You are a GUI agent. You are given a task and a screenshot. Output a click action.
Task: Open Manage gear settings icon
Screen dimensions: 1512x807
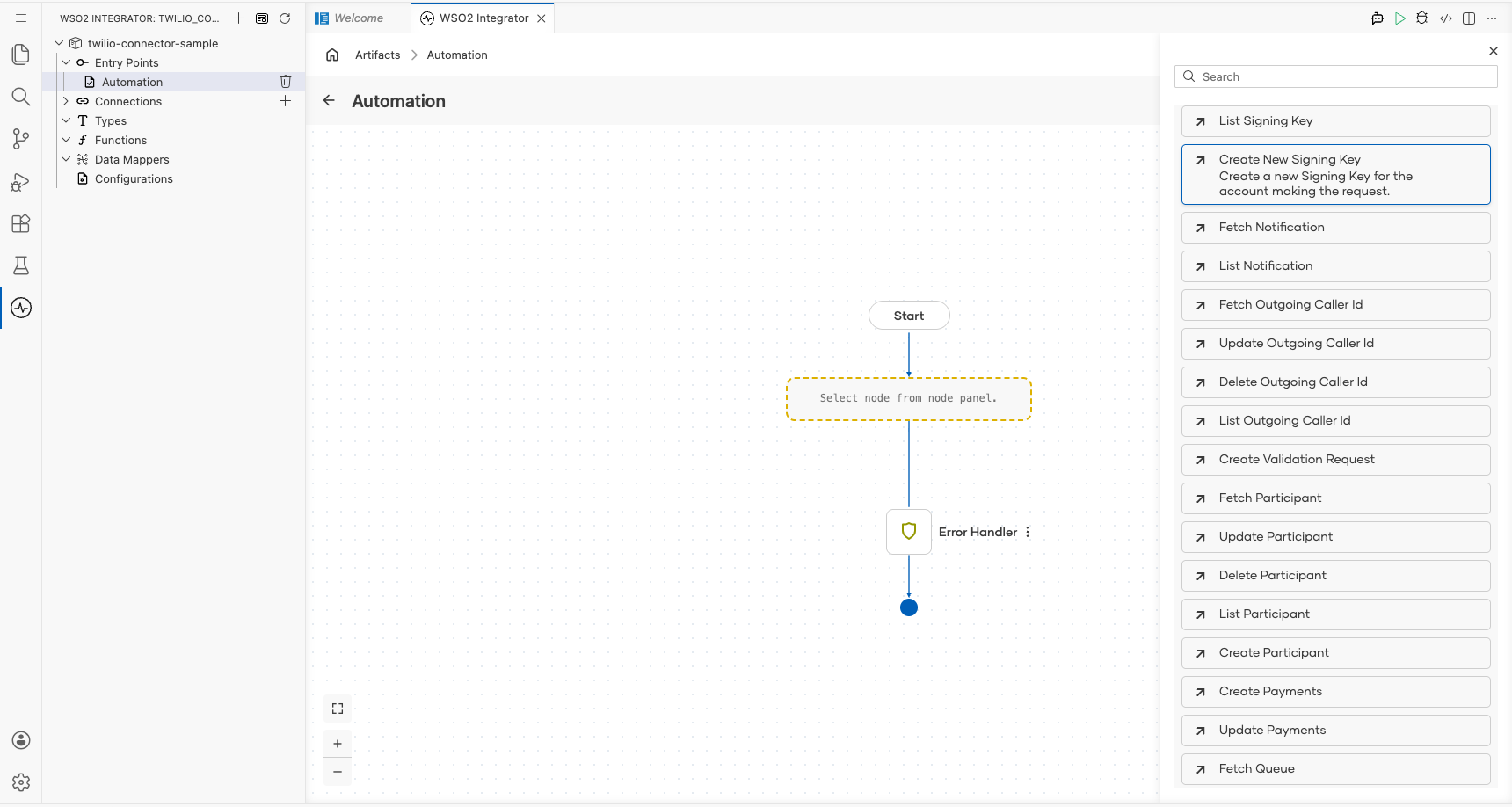pos(21,782)
